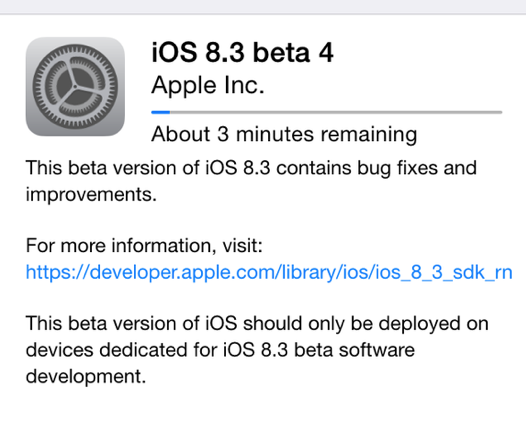Click the gray navigation bar at top
This screenshot has width=526, height=436.
[x=263, y=7]
